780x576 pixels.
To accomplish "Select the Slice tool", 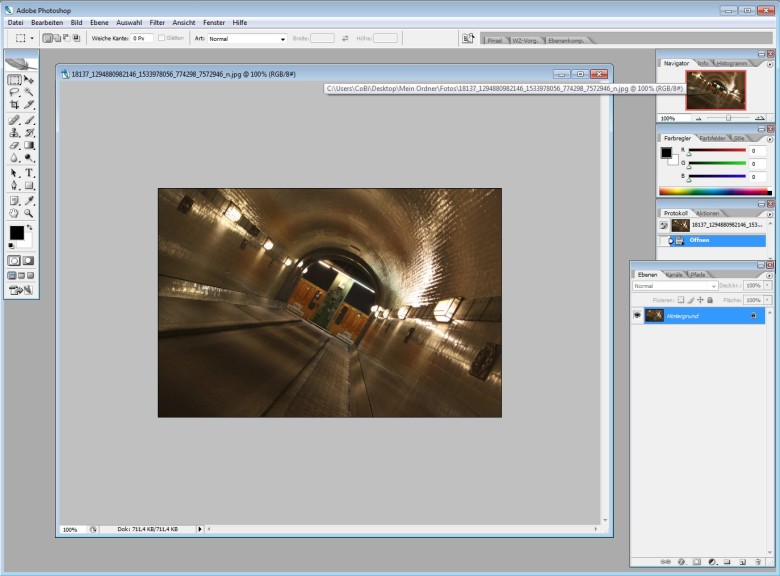I will 29,104.
